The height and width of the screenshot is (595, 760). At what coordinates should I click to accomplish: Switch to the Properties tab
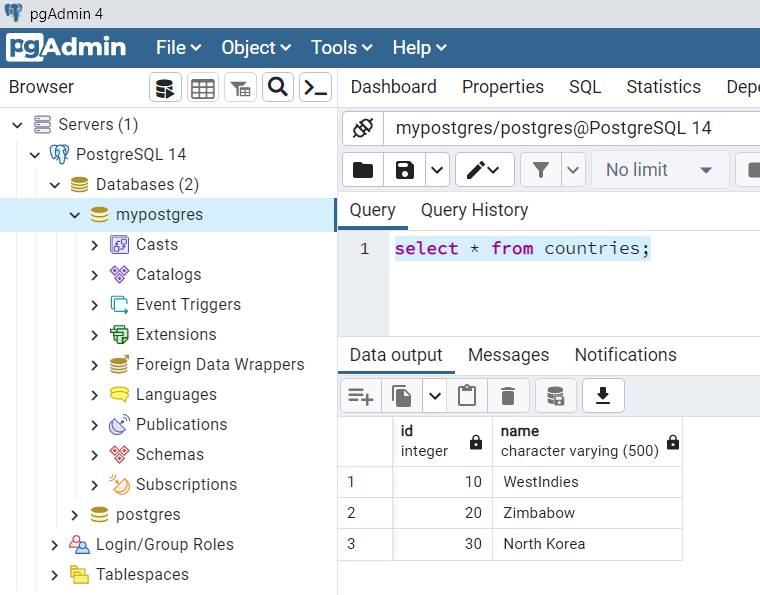point(503,87)
